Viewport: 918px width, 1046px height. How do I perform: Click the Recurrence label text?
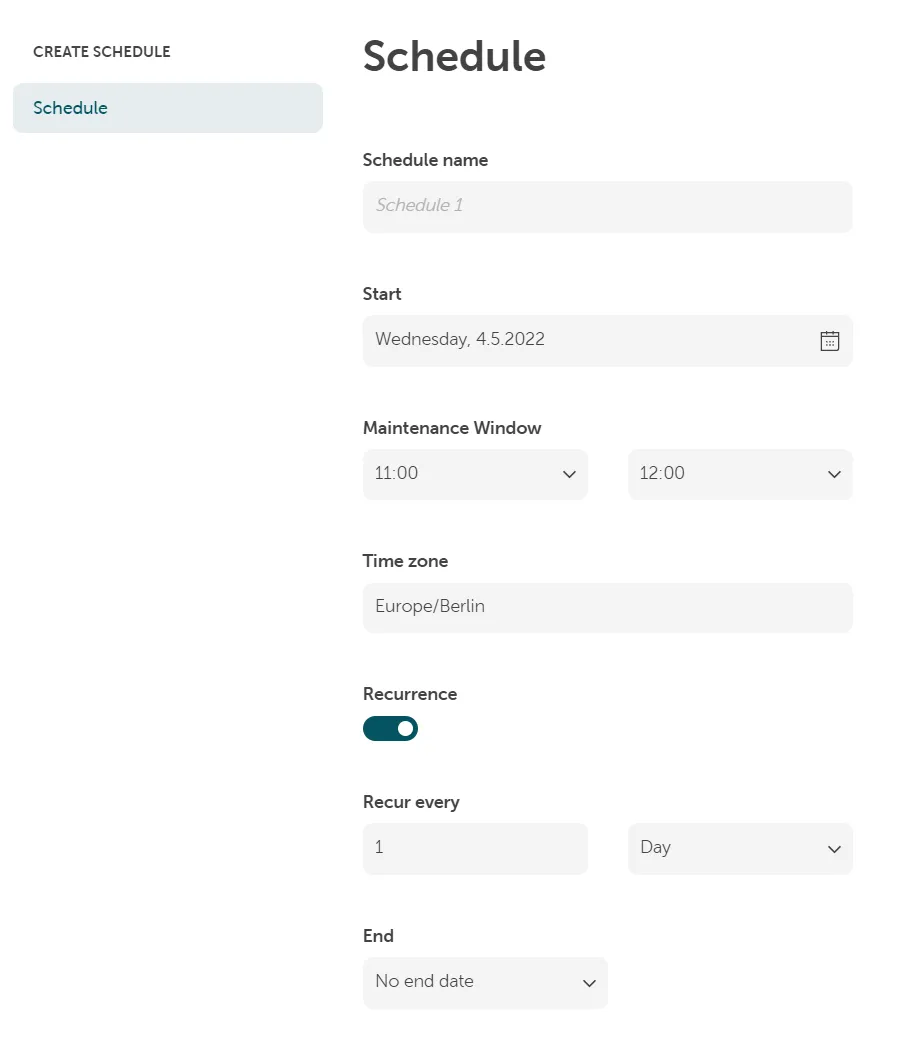(409, 693)
